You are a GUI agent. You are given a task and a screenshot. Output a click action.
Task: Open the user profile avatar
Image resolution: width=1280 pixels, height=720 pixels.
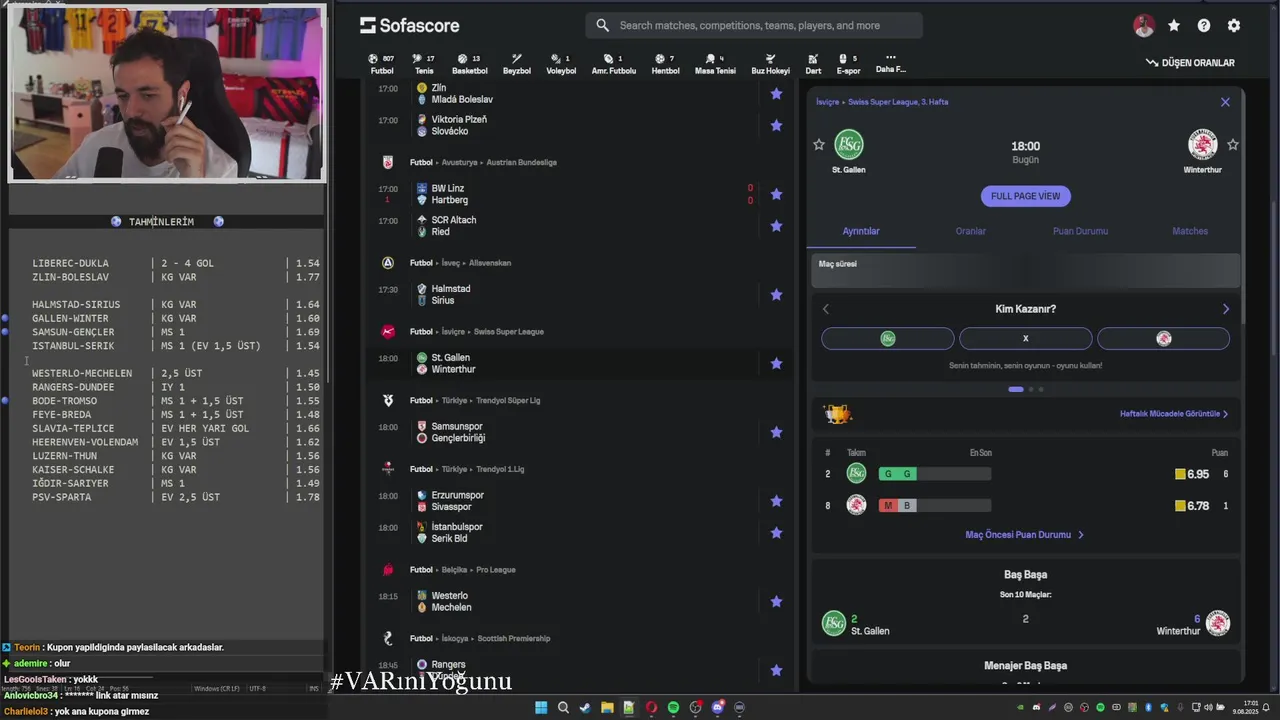point(1144,26)
